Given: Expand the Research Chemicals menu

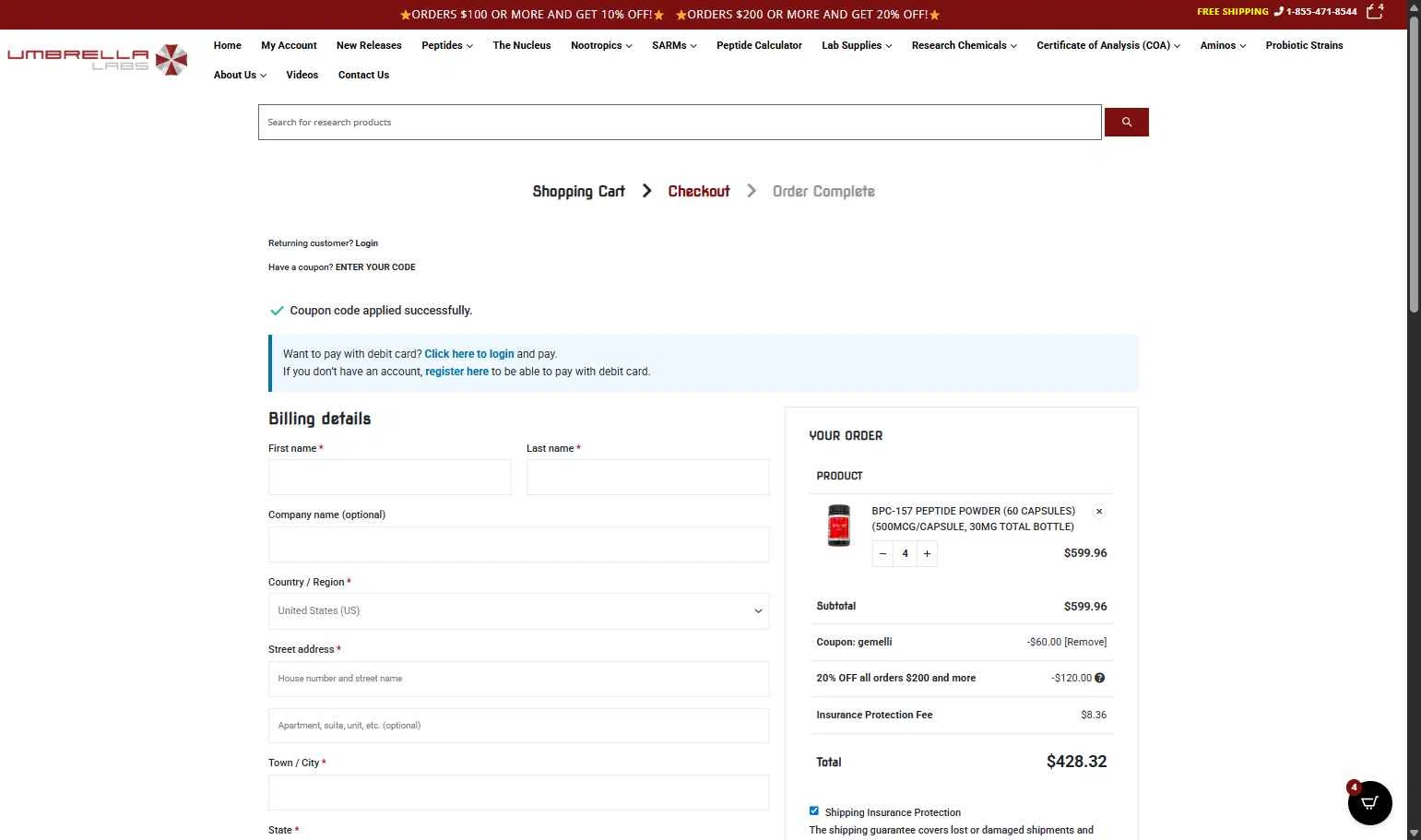Looking at the screenshot, I should 964,45.
